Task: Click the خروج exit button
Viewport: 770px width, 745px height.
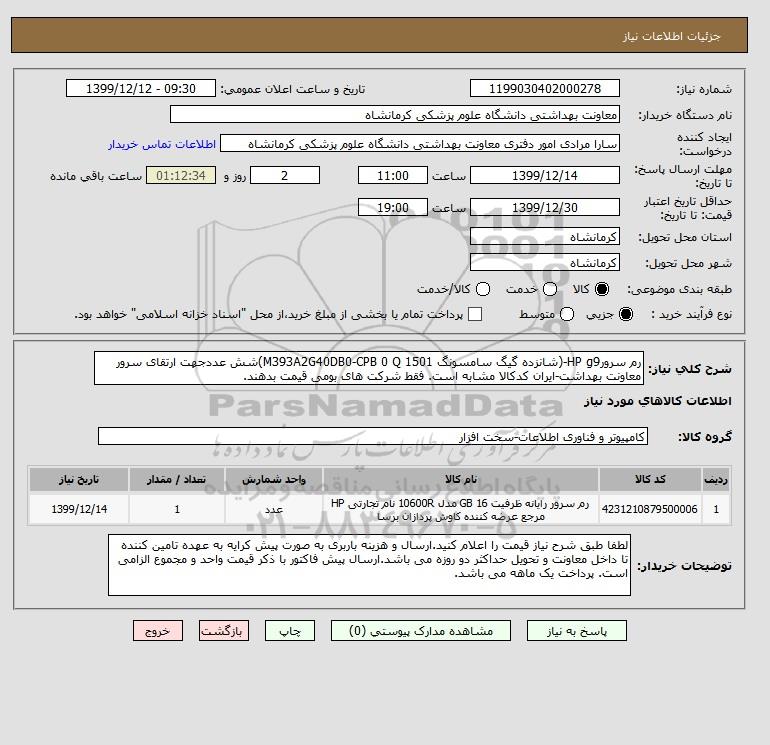Action: click(x=158, y=631)
